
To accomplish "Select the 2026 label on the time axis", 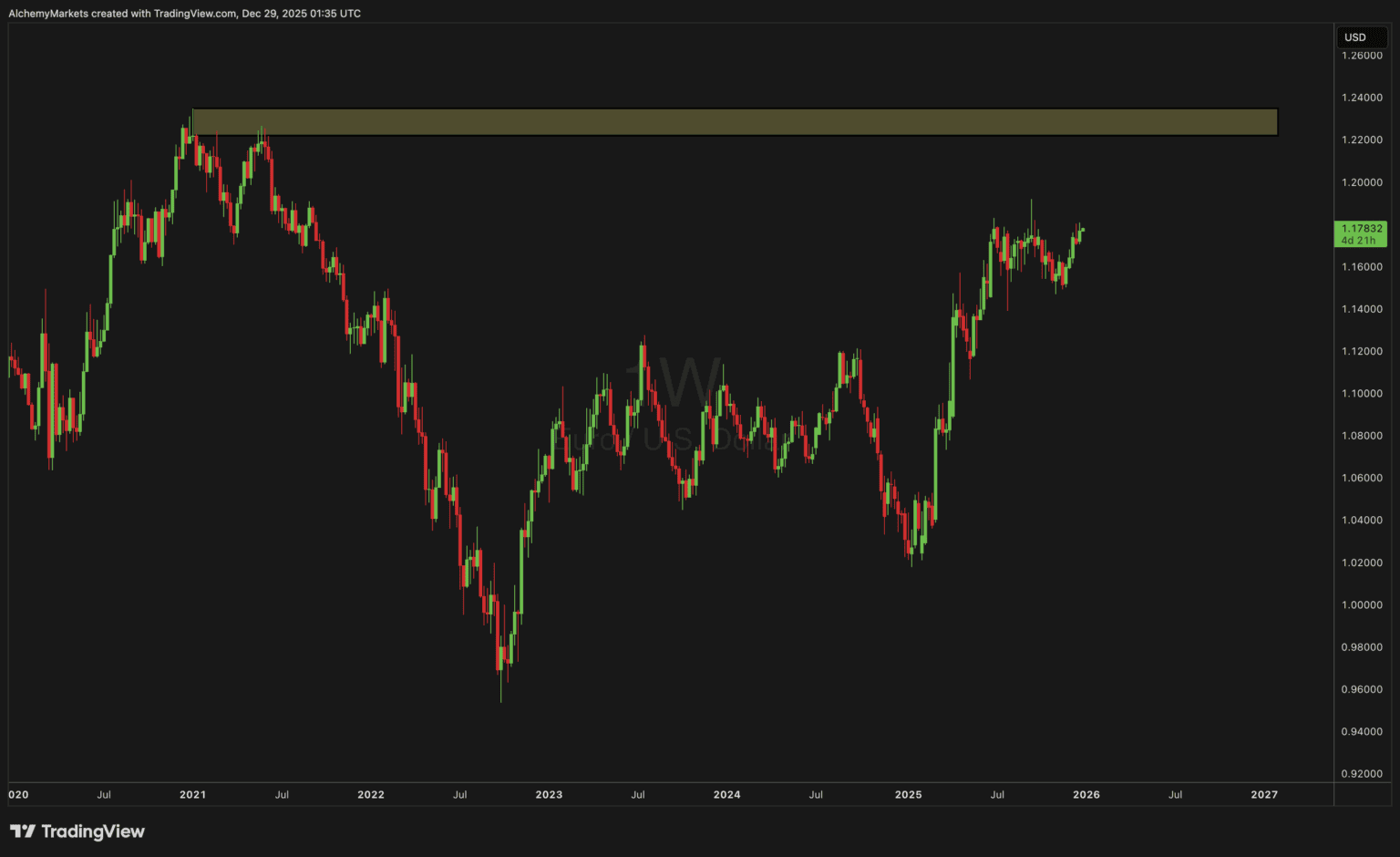I will pyautogui.click(x=1086, y=794).
